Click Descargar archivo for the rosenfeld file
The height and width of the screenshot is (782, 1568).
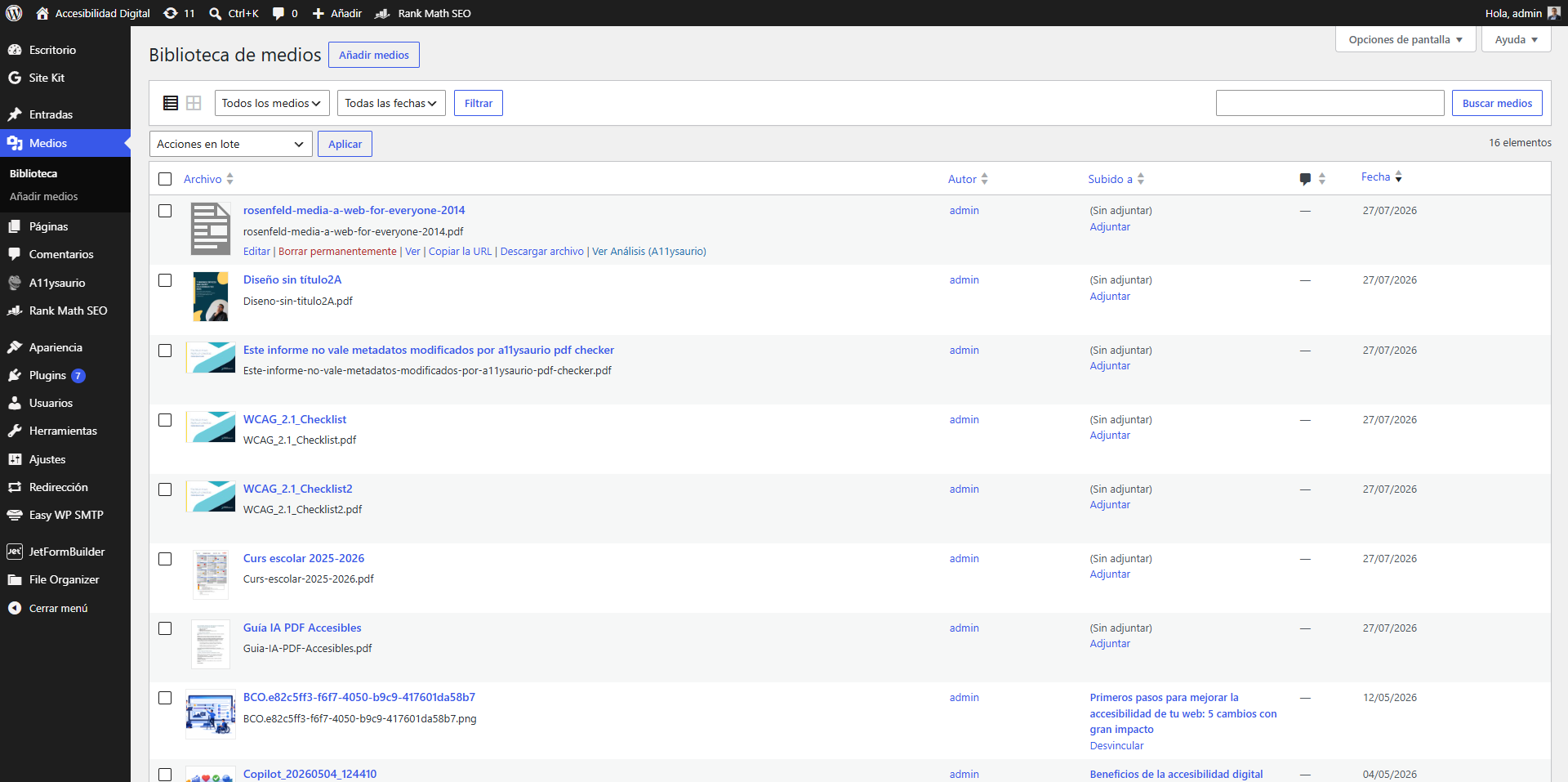pyautogui.click(x=541, y=251)
